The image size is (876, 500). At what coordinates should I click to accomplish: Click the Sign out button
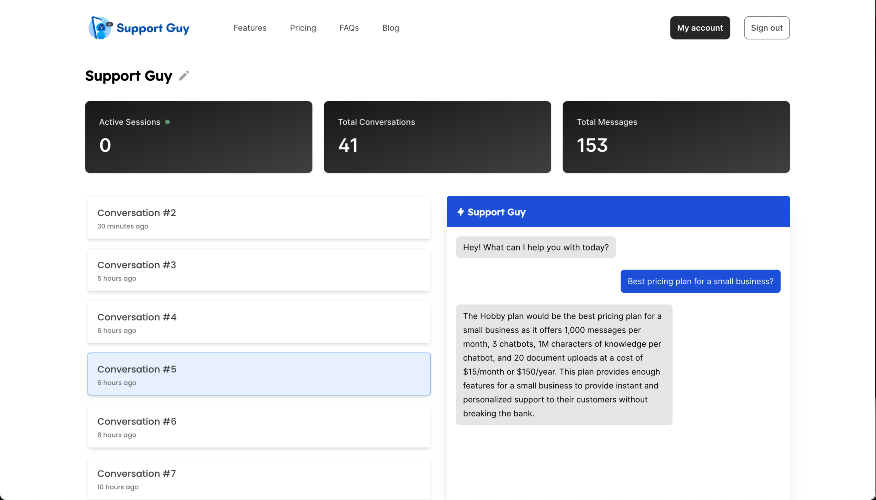766,28
